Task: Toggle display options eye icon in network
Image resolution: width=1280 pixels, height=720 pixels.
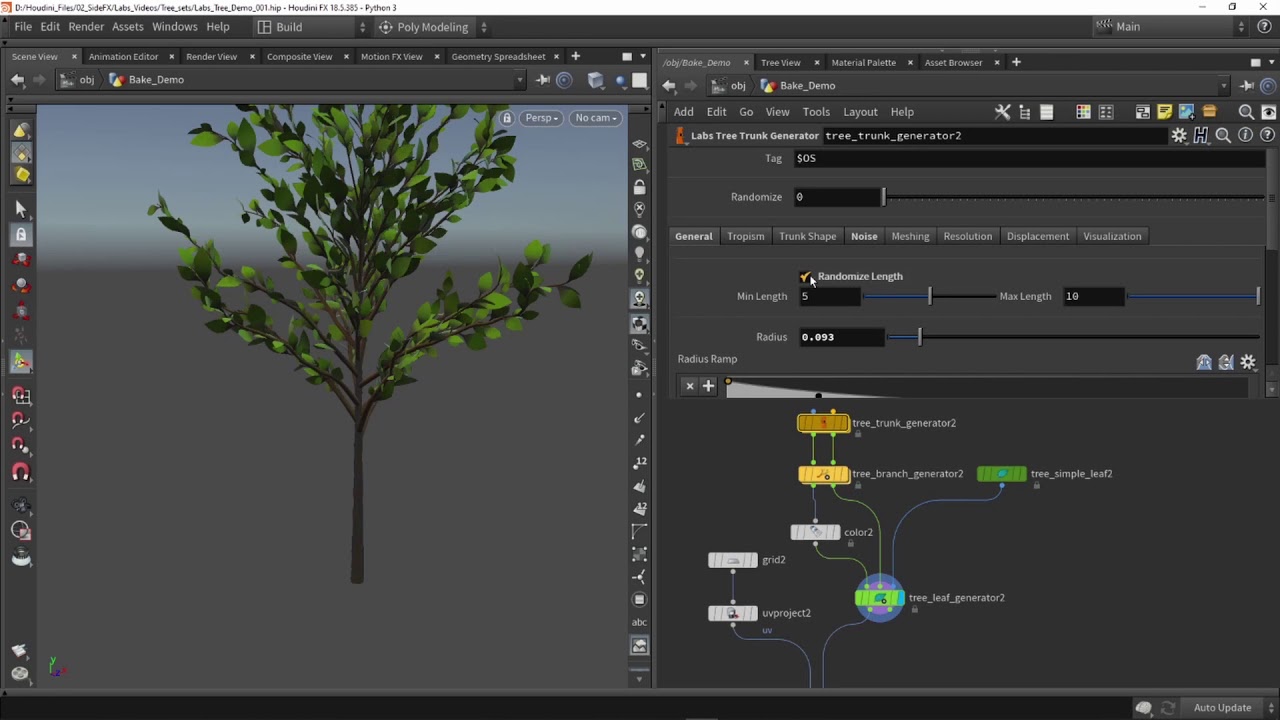Action: click(1268, 112)
